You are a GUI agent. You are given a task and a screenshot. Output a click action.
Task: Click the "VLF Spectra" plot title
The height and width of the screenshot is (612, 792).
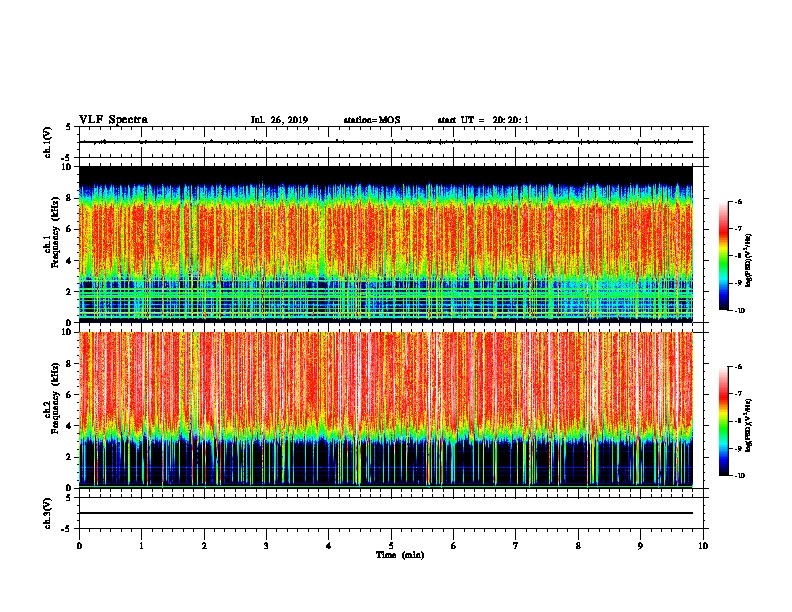[113, 120]
